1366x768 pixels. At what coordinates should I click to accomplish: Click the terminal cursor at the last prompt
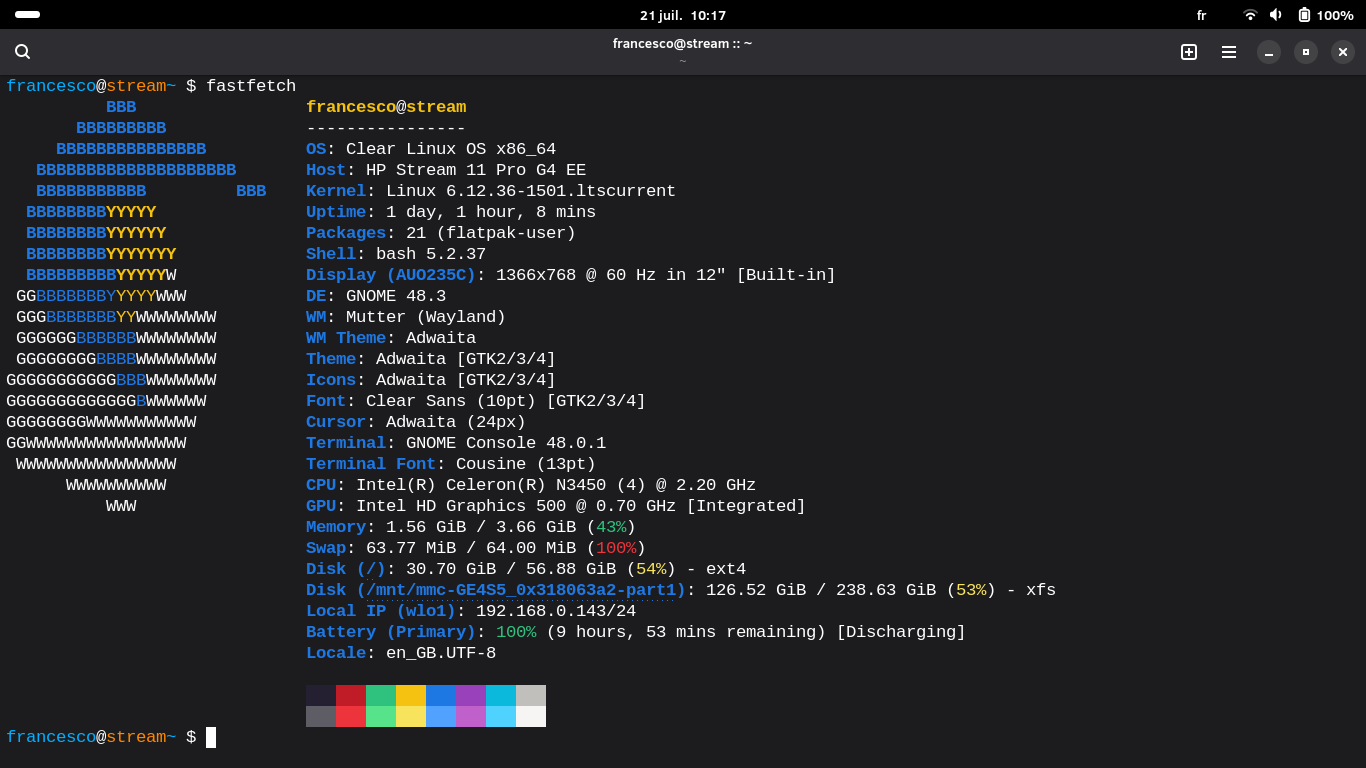(211, 737)
